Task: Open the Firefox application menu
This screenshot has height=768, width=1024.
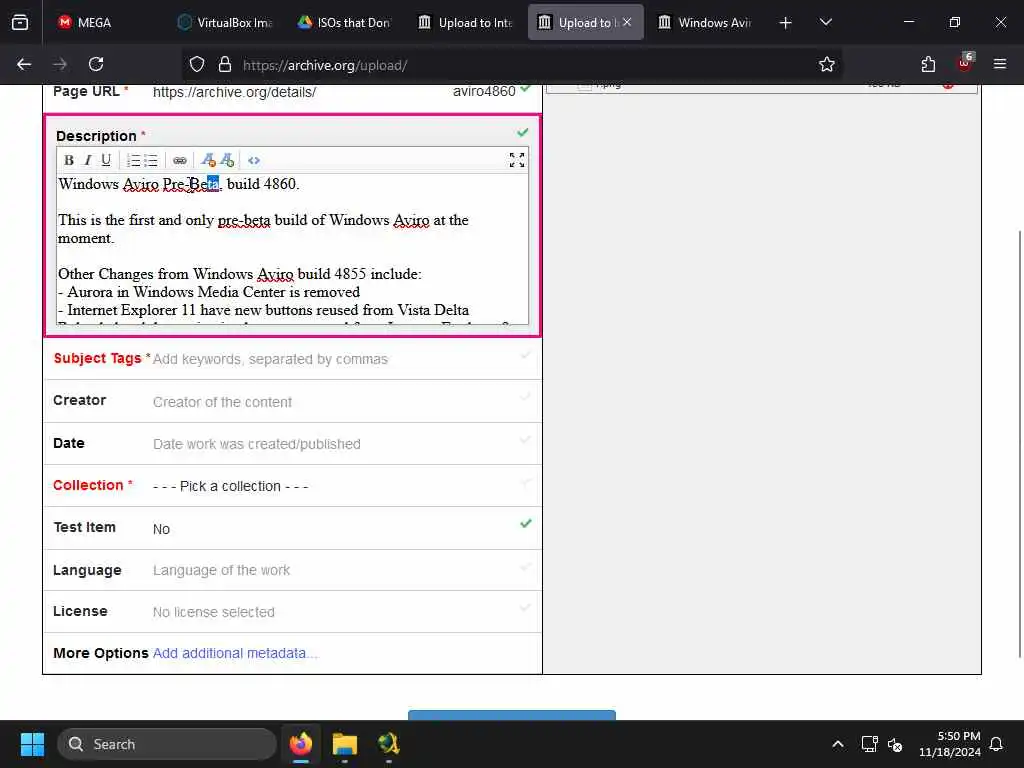Action: [x=1000, y=64]
